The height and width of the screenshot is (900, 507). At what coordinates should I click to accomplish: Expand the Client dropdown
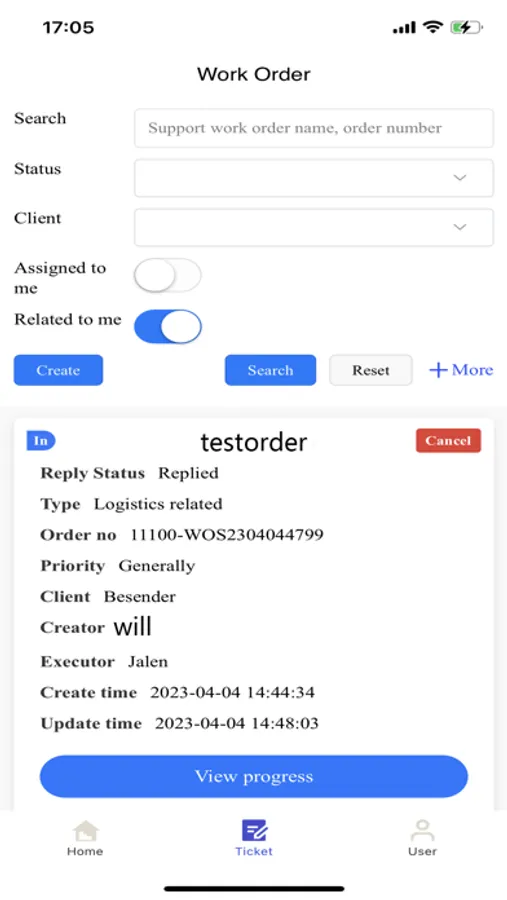(x=314, y=227)
